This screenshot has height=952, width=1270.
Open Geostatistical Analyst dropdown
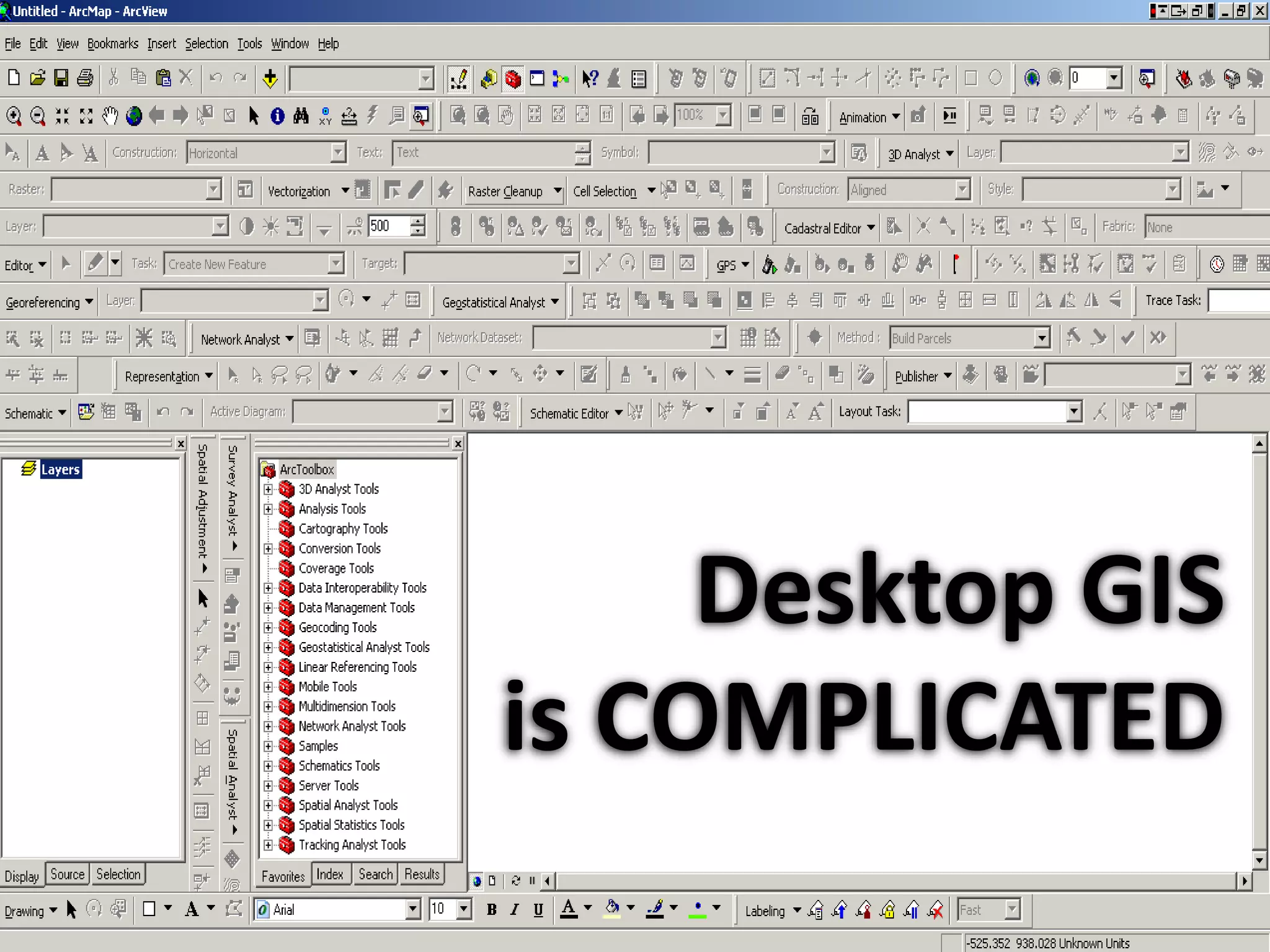[x=500, y=302]
